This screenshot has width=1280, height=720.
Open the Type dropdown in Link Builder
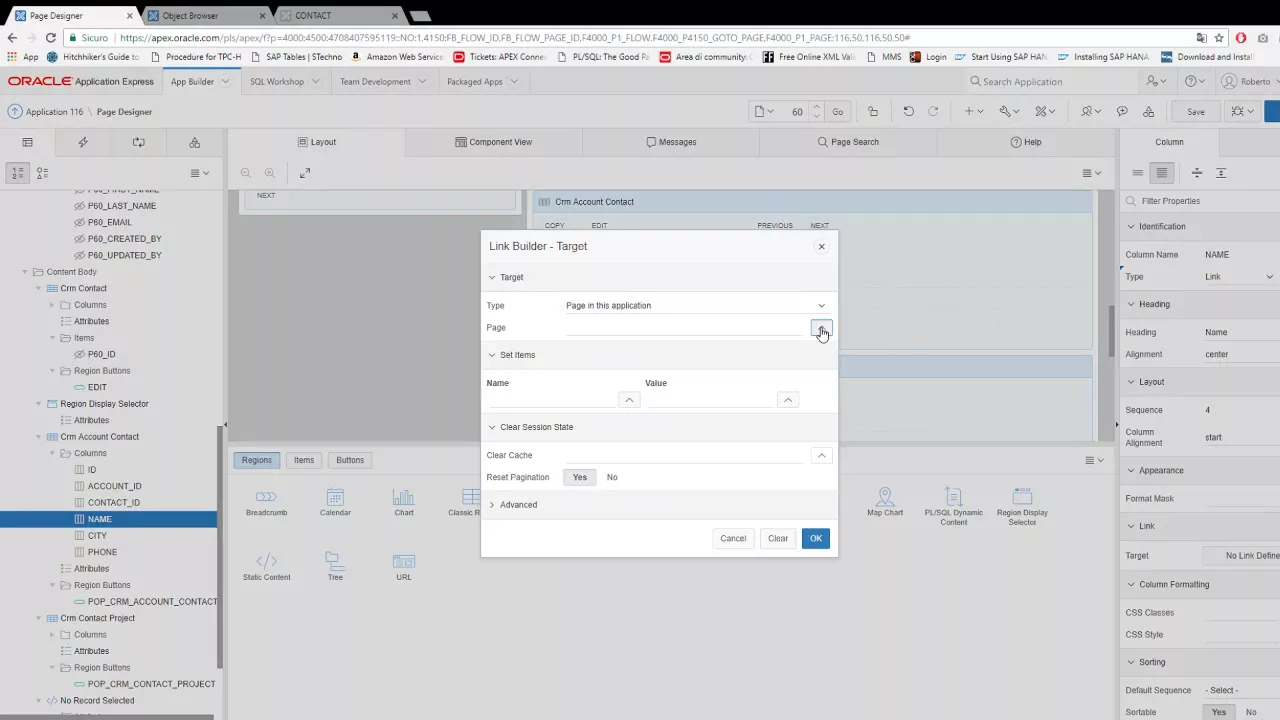coord(697,306)
